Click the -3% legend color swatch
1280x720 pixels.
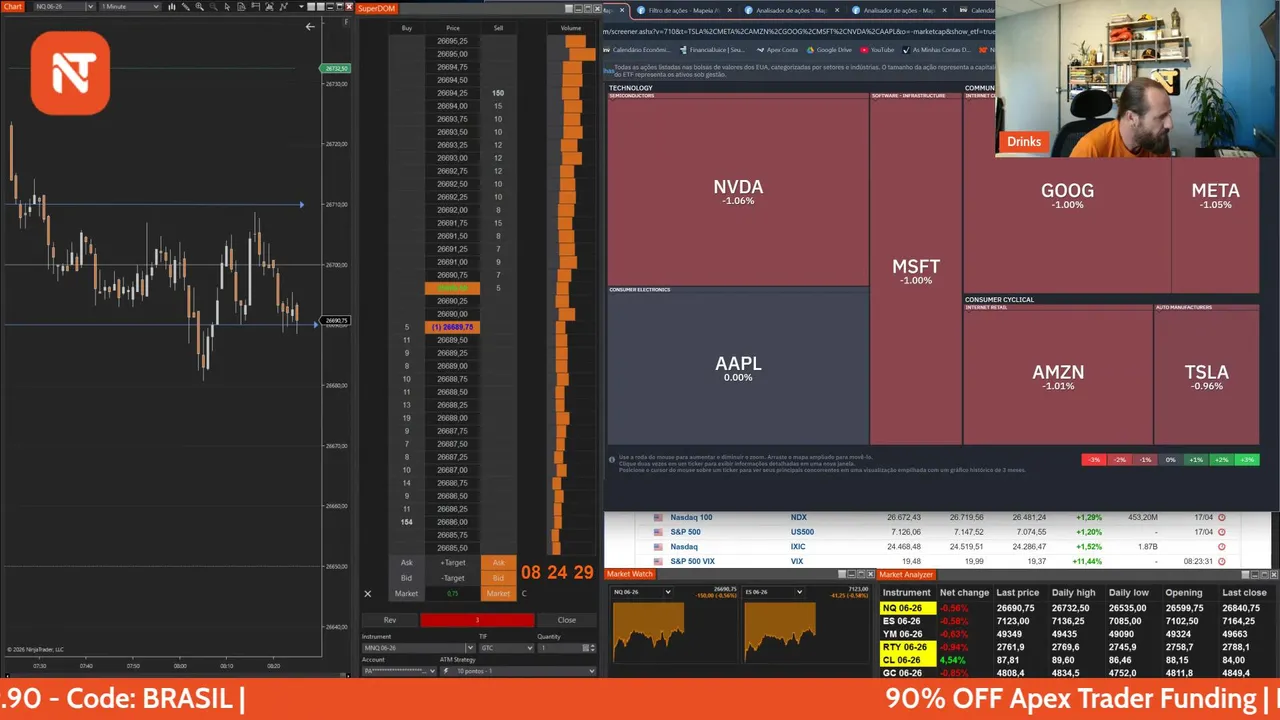coord(1094,460)
